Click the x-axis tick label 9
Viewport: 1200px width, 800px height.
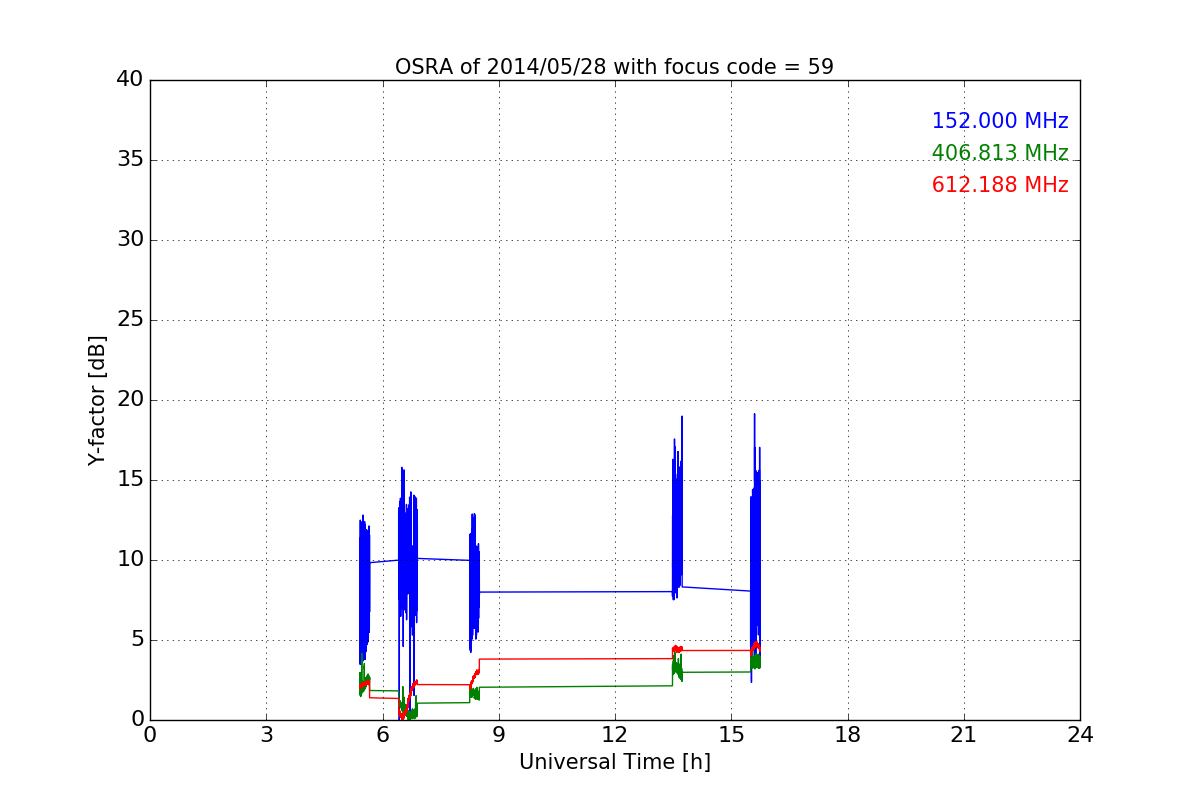click(x=499, y=734)
